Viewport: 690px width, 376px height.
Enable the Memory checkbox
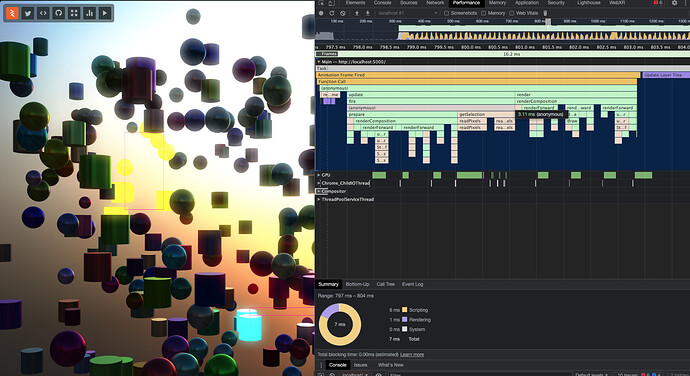click(483, 13)
